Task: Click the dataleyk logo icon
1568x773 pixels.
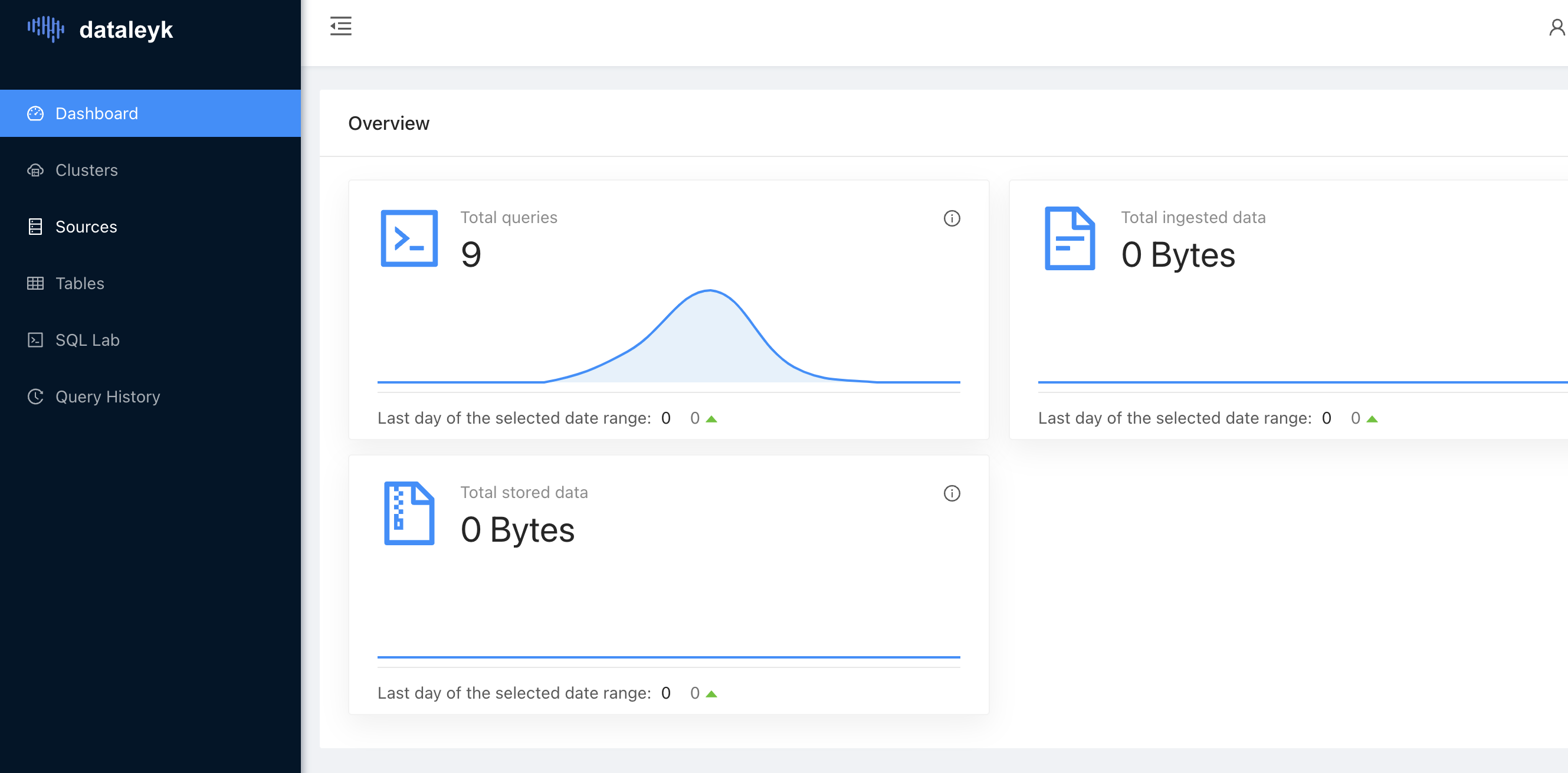Action: pyautogui.click(x=45, y=28)
